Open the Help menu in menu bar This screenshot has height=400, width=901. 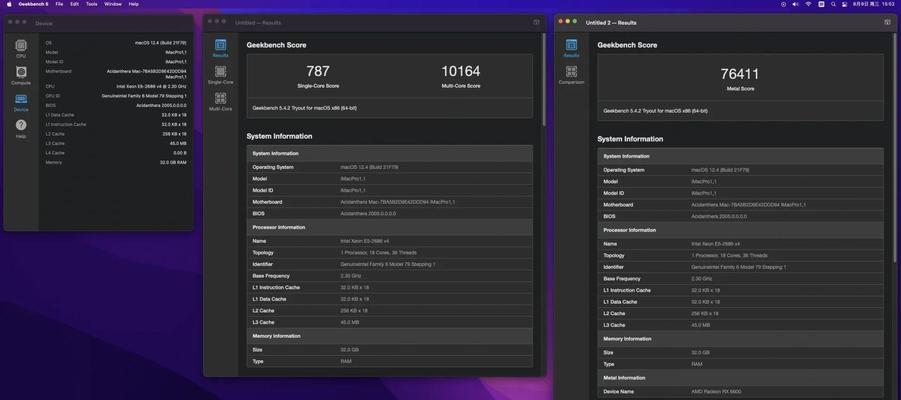point(133,4)
